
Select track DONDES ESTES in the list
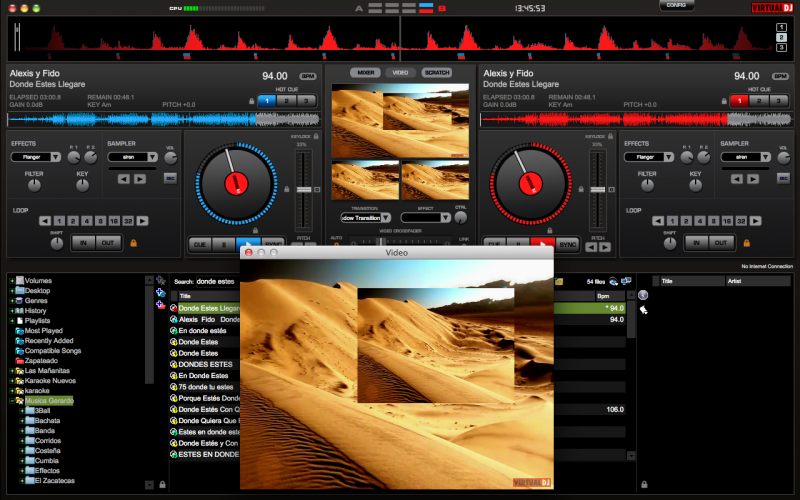click(x=206, y=364)
